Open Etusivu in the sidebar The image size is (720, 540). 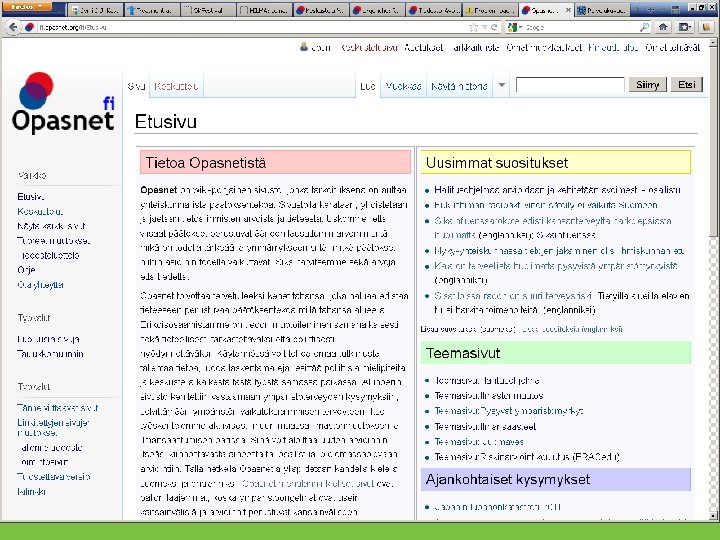(30, 197)
